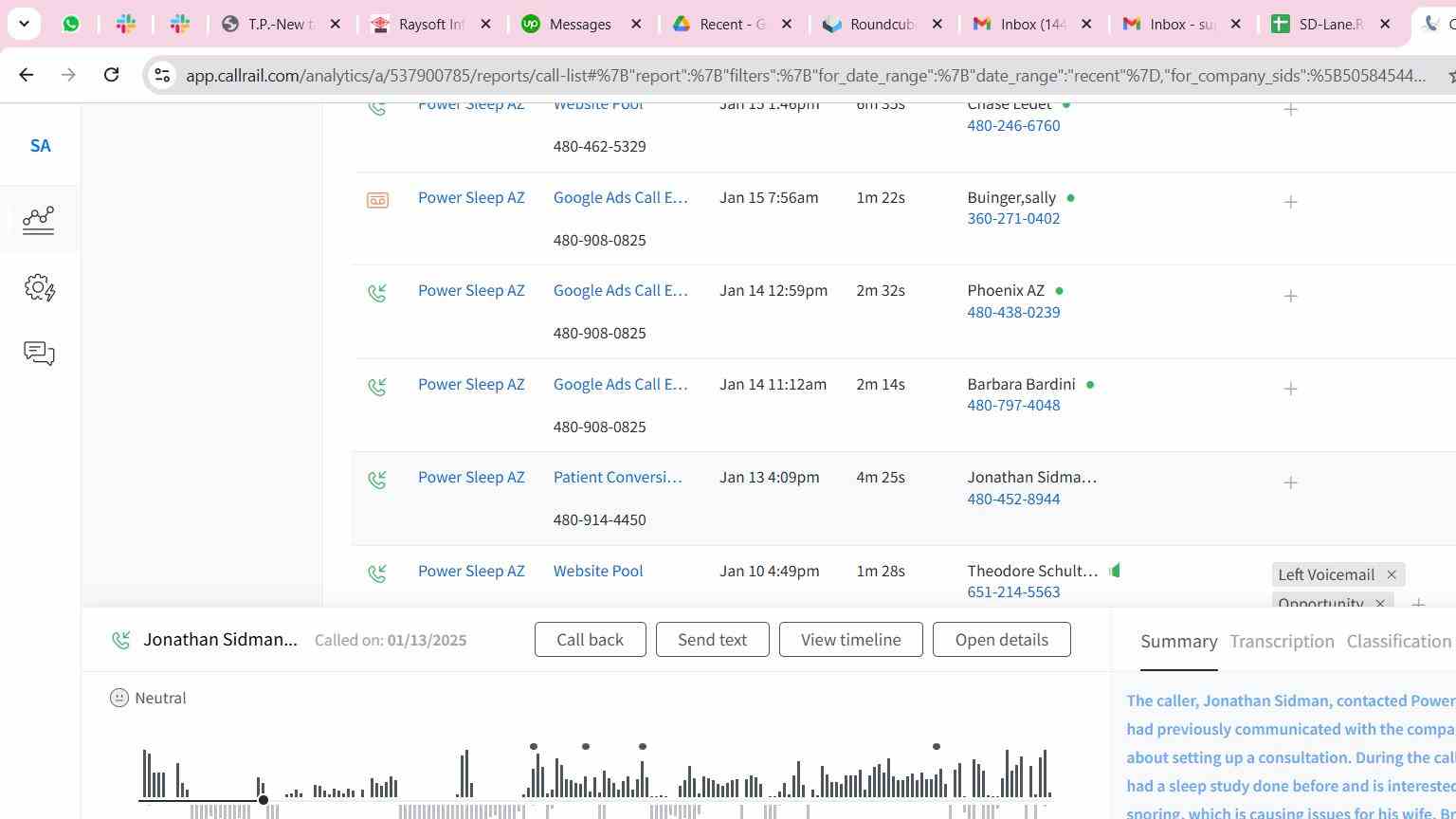This screenshot has width=1456, height=819.
Task: Open Power Sleep AZ link on Buinger,sally row
Action: click(471, 197)
